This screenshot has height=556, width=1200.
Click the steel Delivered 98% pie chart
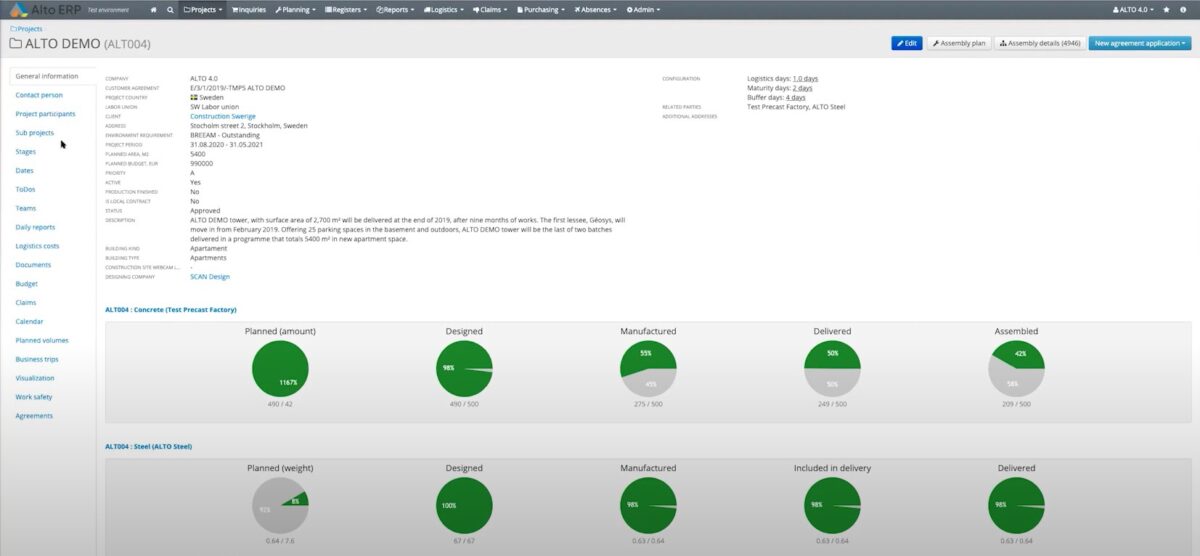1016,505
